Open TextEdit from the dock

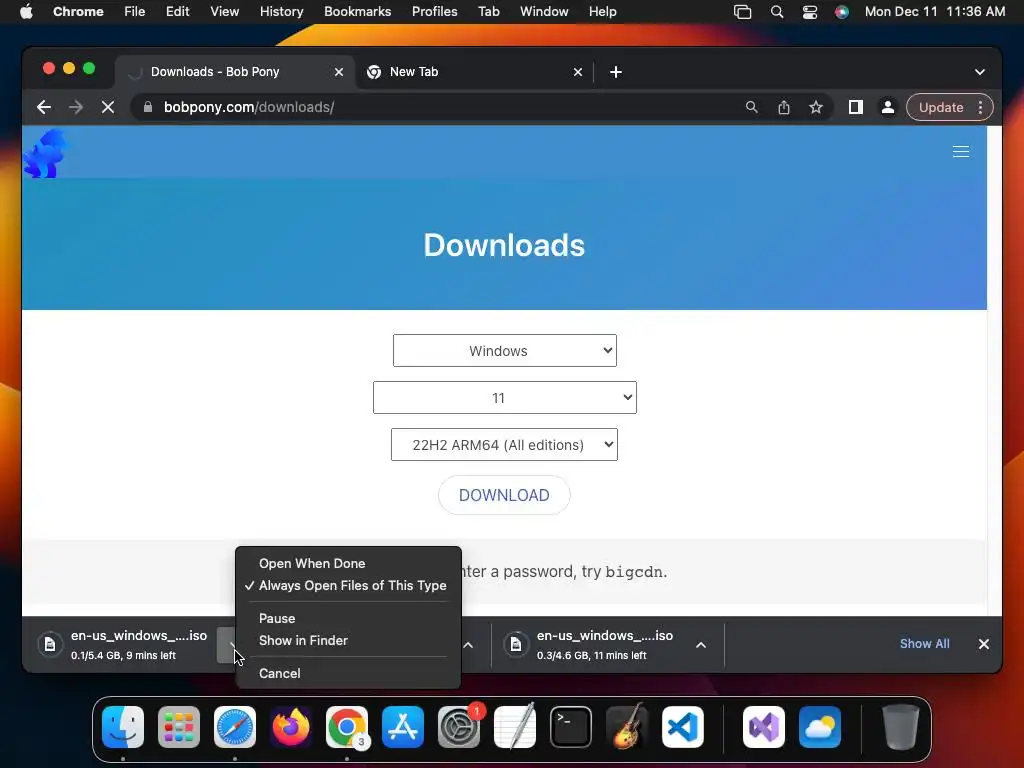[x=515, y=727]
